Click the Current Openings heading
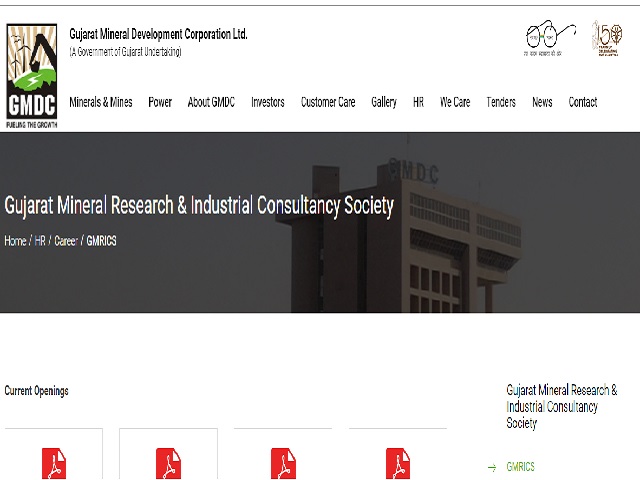Image resolution: width=640 pixels, height=480 pixels. point(36,391)
